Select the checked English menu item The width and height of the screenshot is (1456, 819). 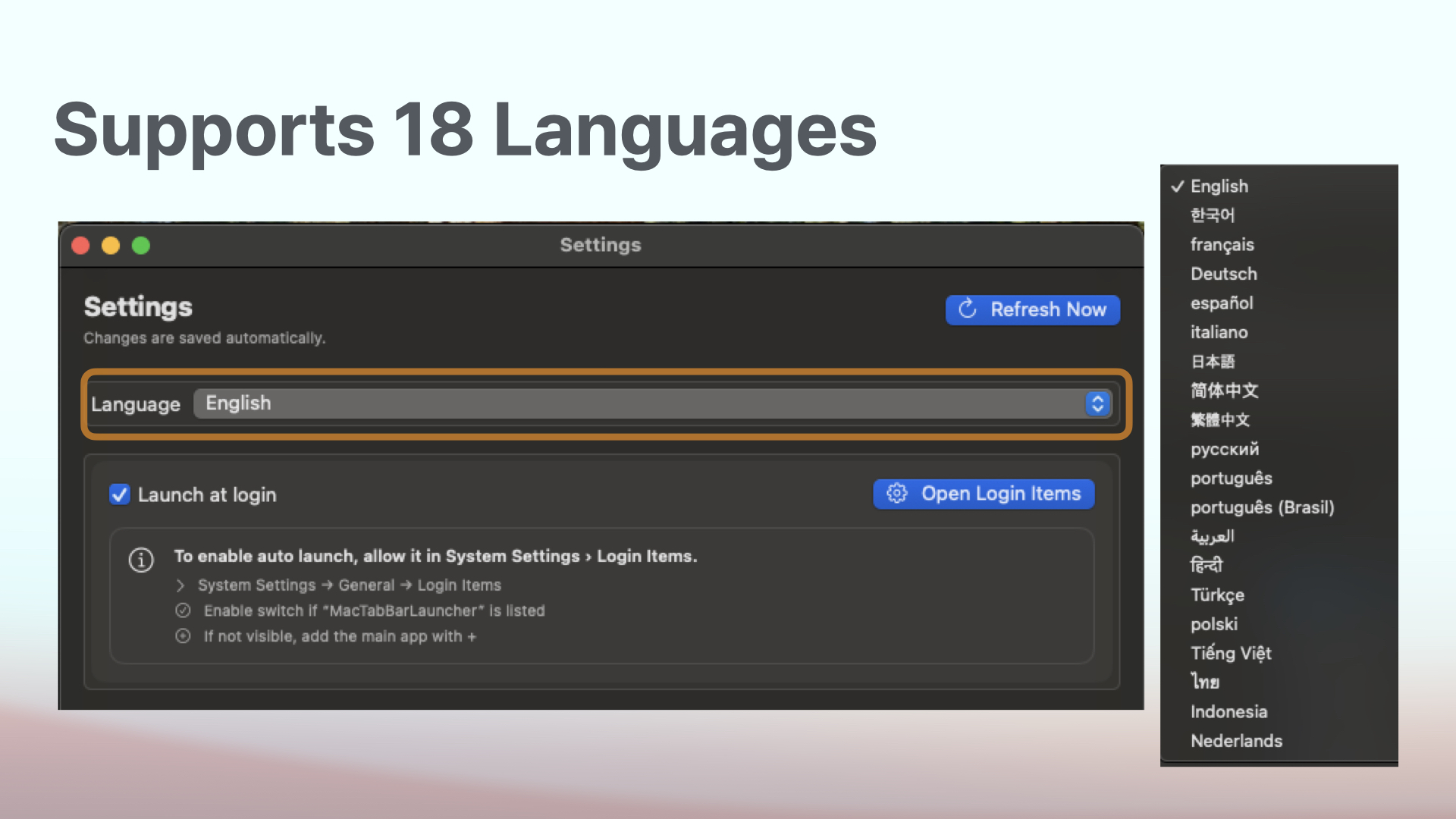click(x=1219, y=186)
